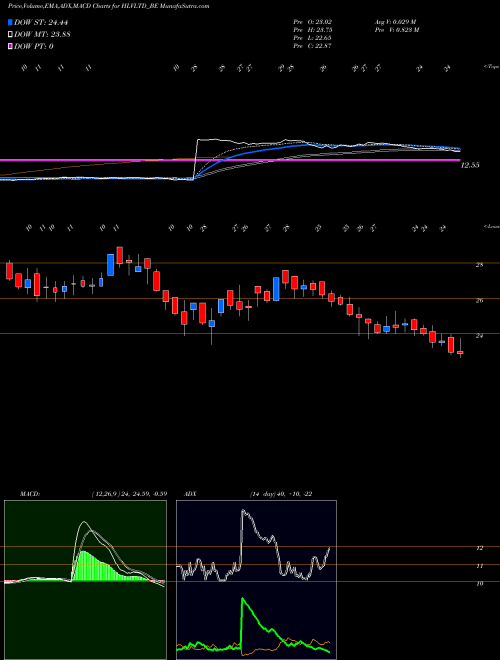Click the blue DOW ST legend square

pyautogui.click(x=11, y=22)
